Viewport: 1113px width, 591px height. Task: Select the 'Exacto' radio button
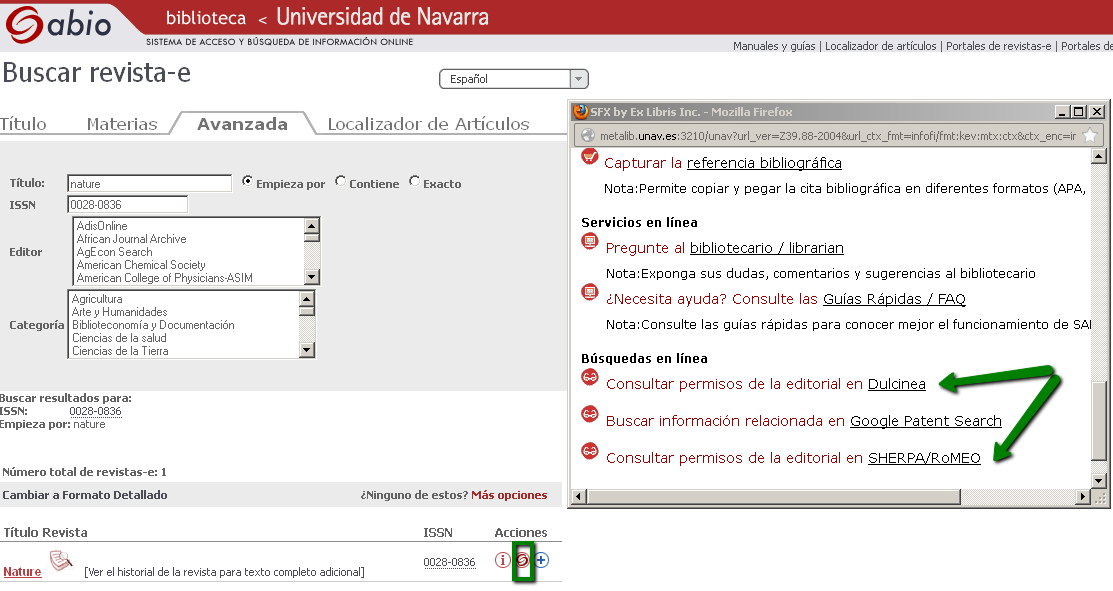[414, 182]
